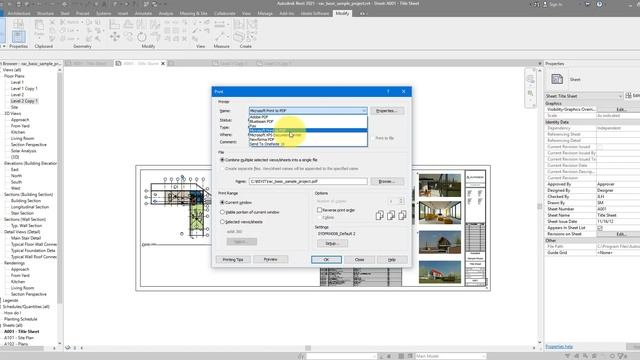Screen dimensions: 640x360
Task: Click Close in the Print dialog
Action: [x=359, y=260]
